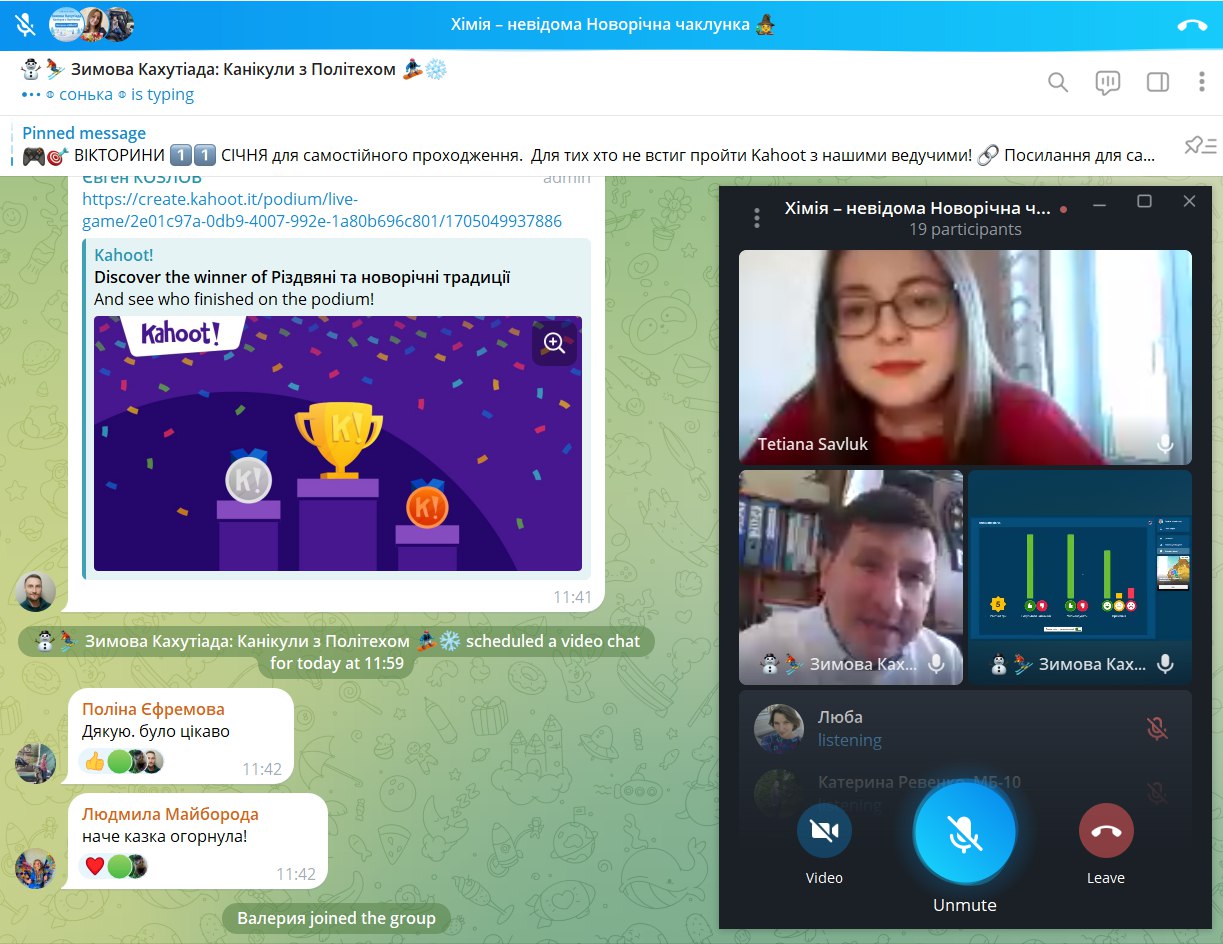Turn on camera with Video button
Image resolution: width=1223 pixels, height=944 pixels.
click(824, 831)
